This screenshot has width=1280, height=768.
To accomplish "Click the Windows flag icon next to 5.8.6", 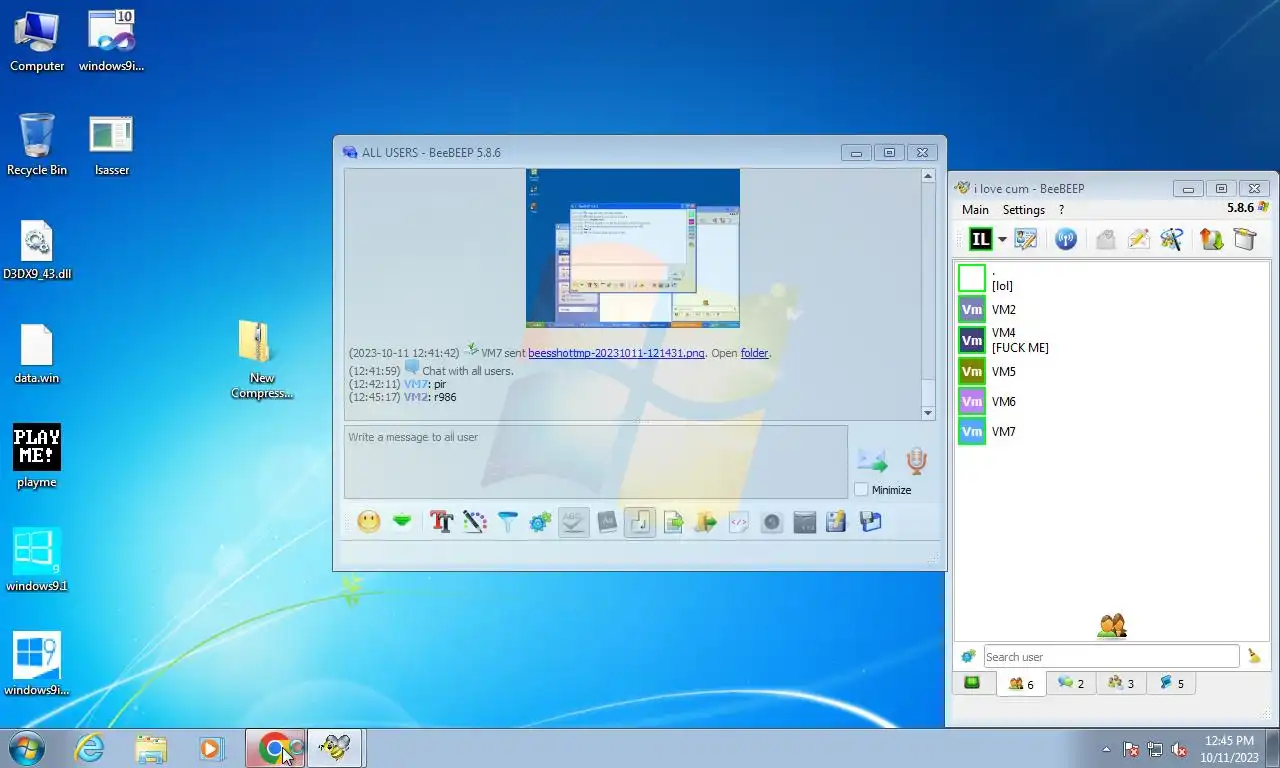I will point(1264,207).
